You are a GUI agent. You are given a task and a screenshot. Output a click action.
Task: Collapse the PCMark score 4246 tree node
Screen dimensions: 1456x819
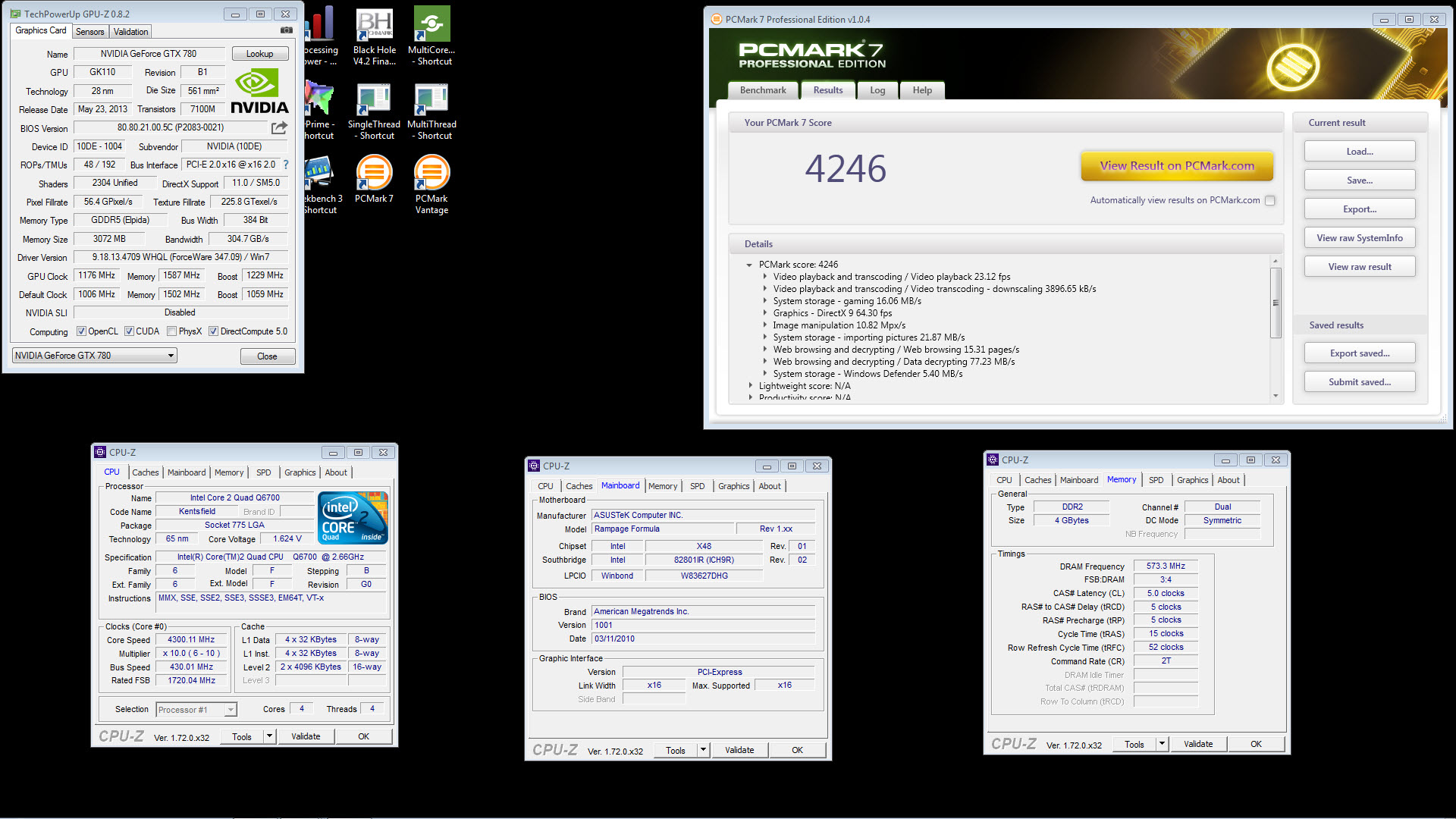(x=749, y=265)
